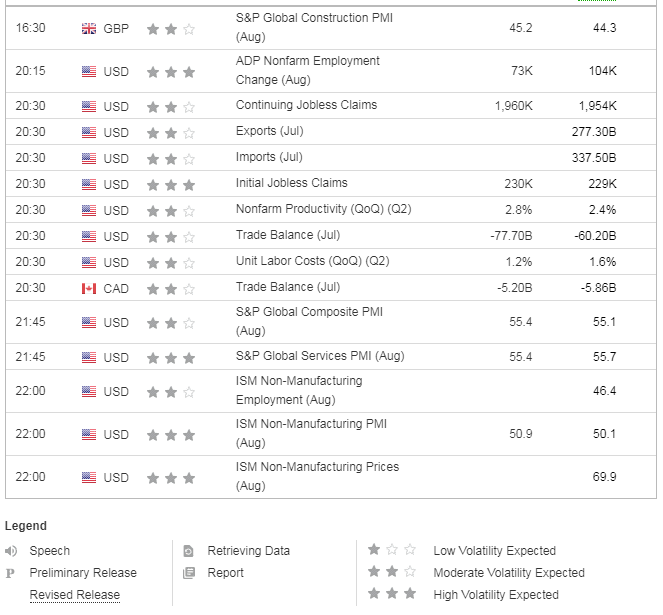Open ISM Non-Manufacturing Prices (Aug) event

(x=317, y=476)
